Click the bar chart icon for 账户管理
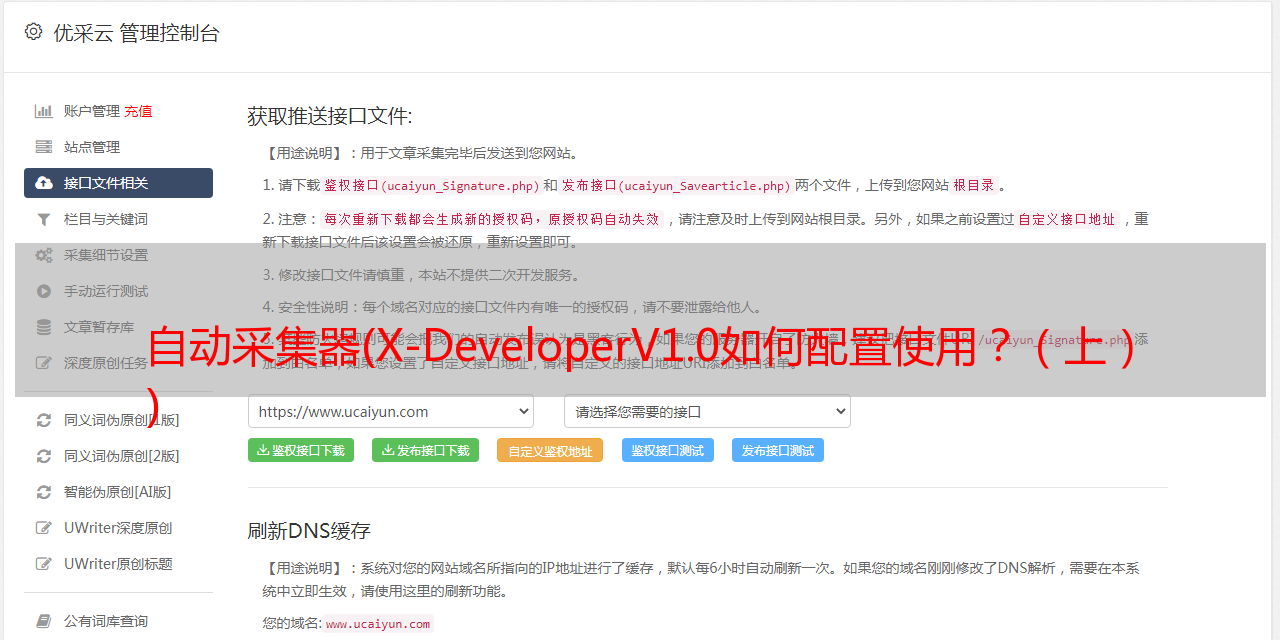Image resolution: width=1280 pixels, height=640 pixels. (x=44, y=111)
